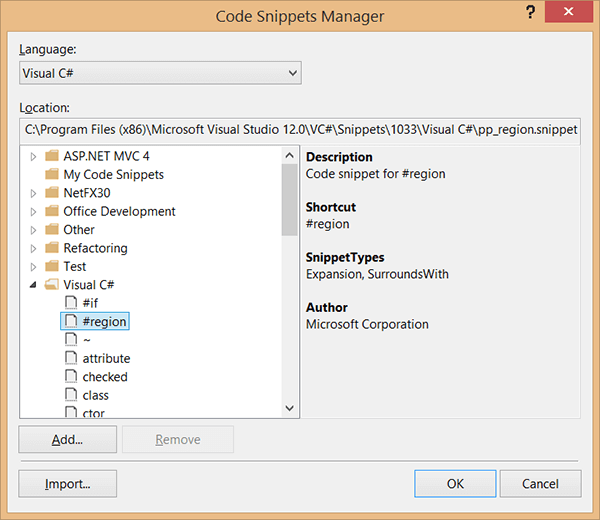Expand the ASP.NET MVC 4 folder arrow
This screenshot has width=600, height=520.
point(33,156)
